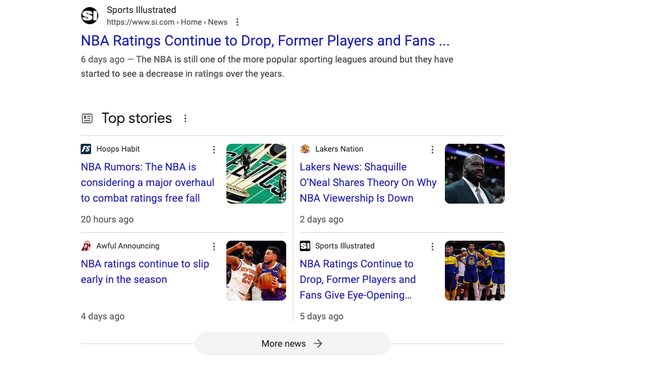Click Awful Announcing source label

coord(127,246)
